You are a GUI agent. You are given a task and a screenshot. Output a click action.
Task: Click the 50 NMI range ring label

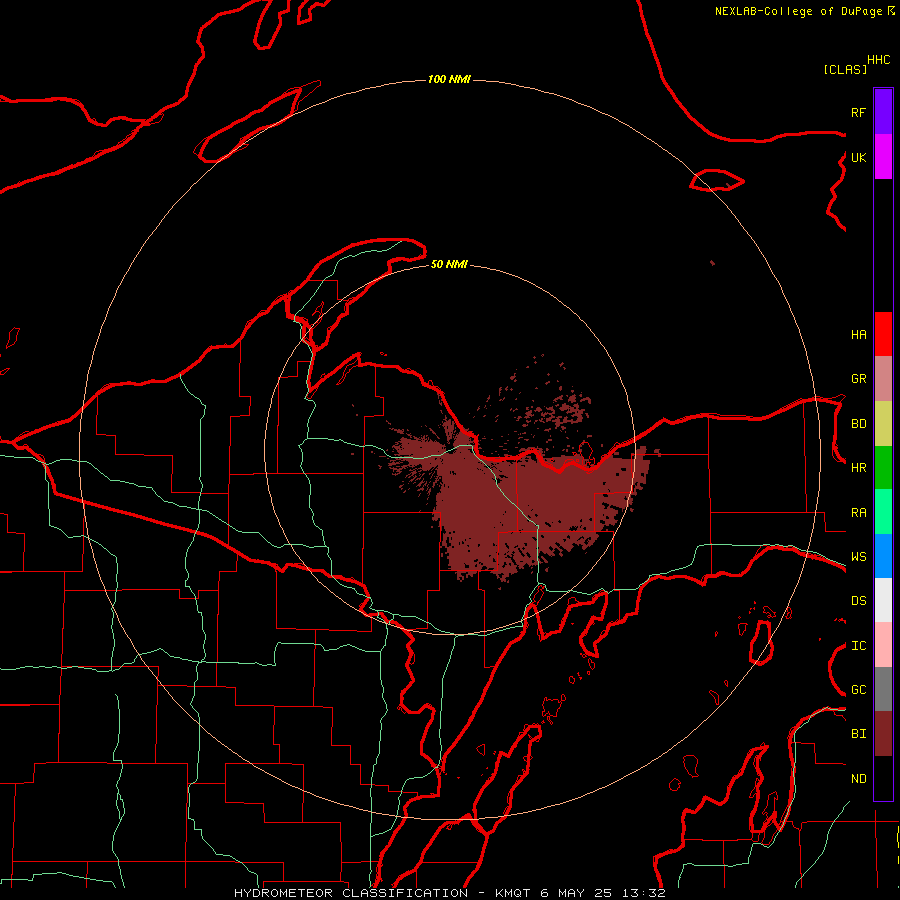(449, 264)
